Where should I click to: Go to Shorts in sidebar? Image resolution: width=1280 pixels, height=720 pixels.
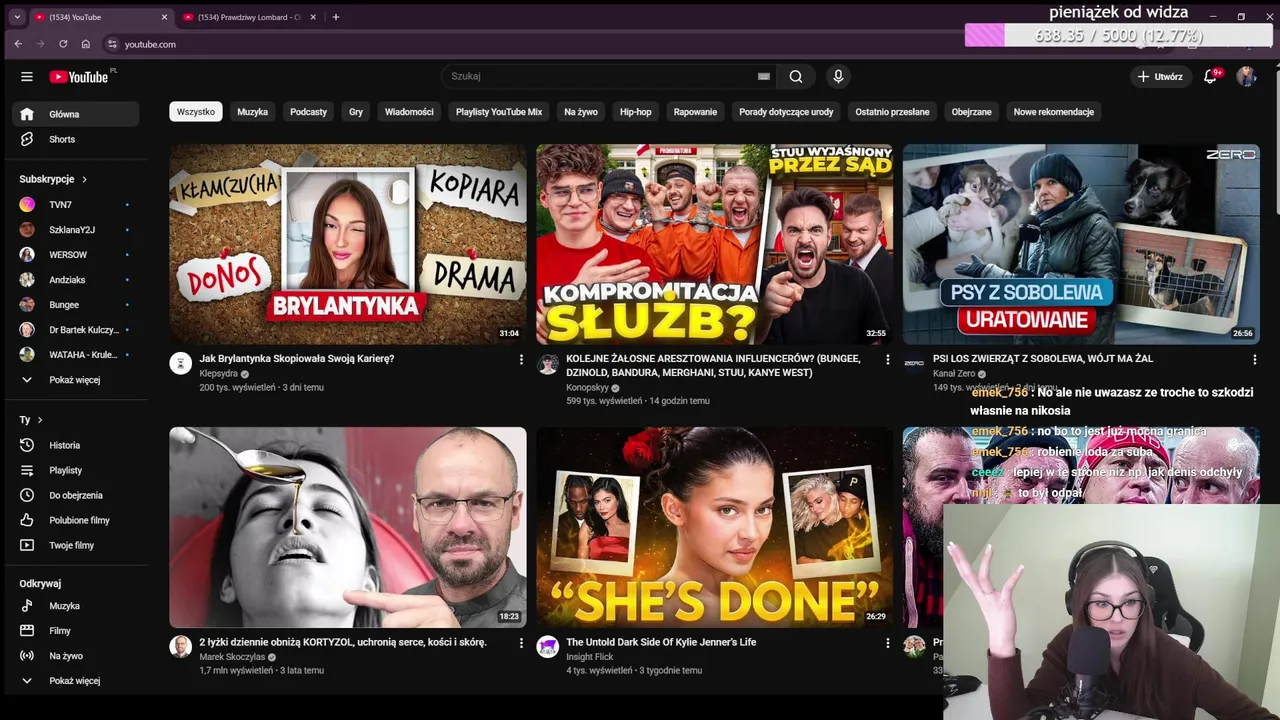(76, 139)
